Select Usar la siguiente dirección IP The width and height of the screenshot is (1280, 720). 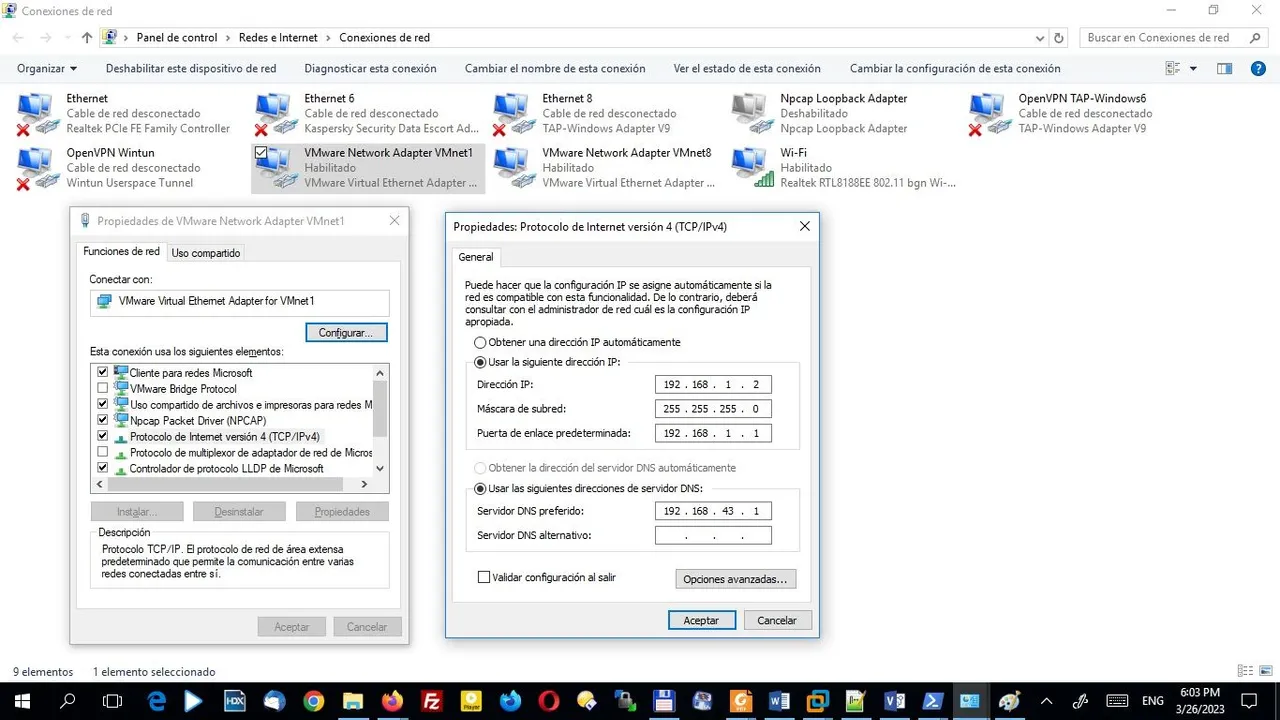(x=480, y=362)
